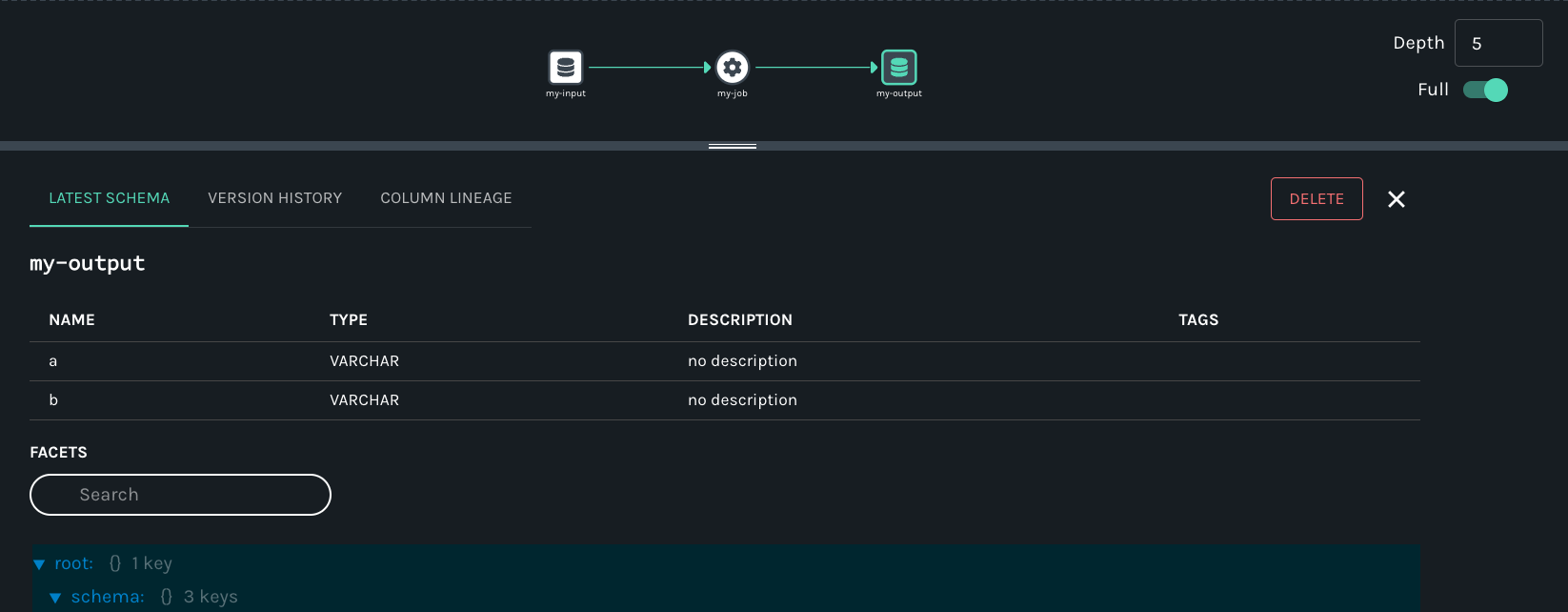The image size is (1568, 612).
Task: Switch to the Version History tab
Action: tap(274, 198)
